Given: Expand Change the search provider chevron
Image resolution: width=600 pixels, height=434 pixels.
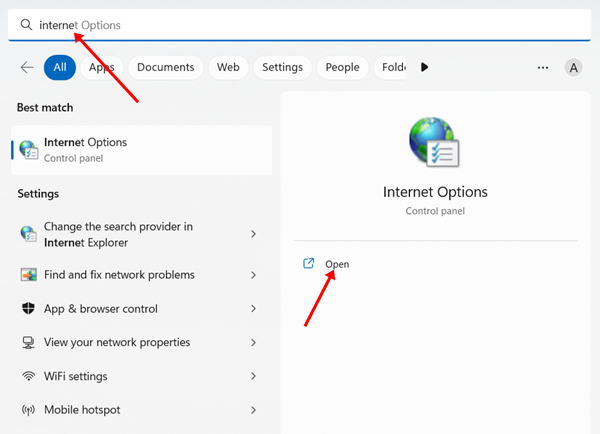Looking at the screenshot, I should coord(253,234).
